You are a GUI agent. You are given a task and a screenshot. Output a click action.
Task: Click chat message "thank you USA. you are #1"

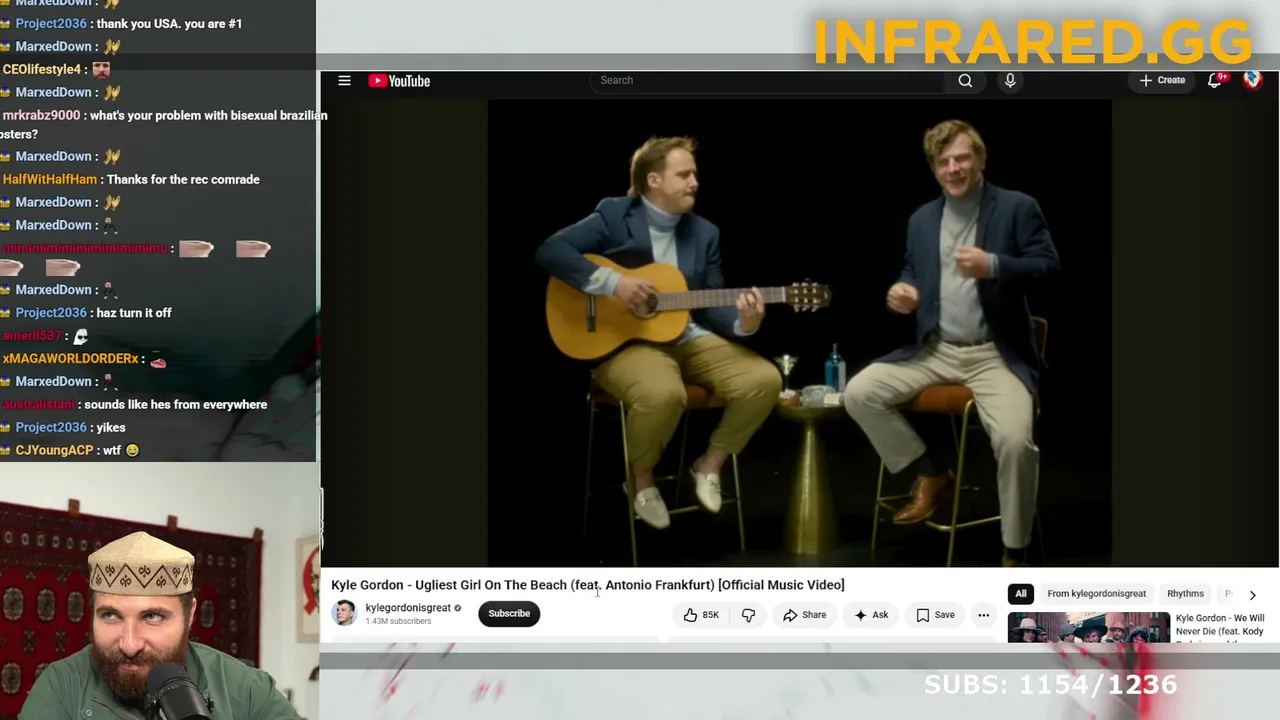[169, 23]
